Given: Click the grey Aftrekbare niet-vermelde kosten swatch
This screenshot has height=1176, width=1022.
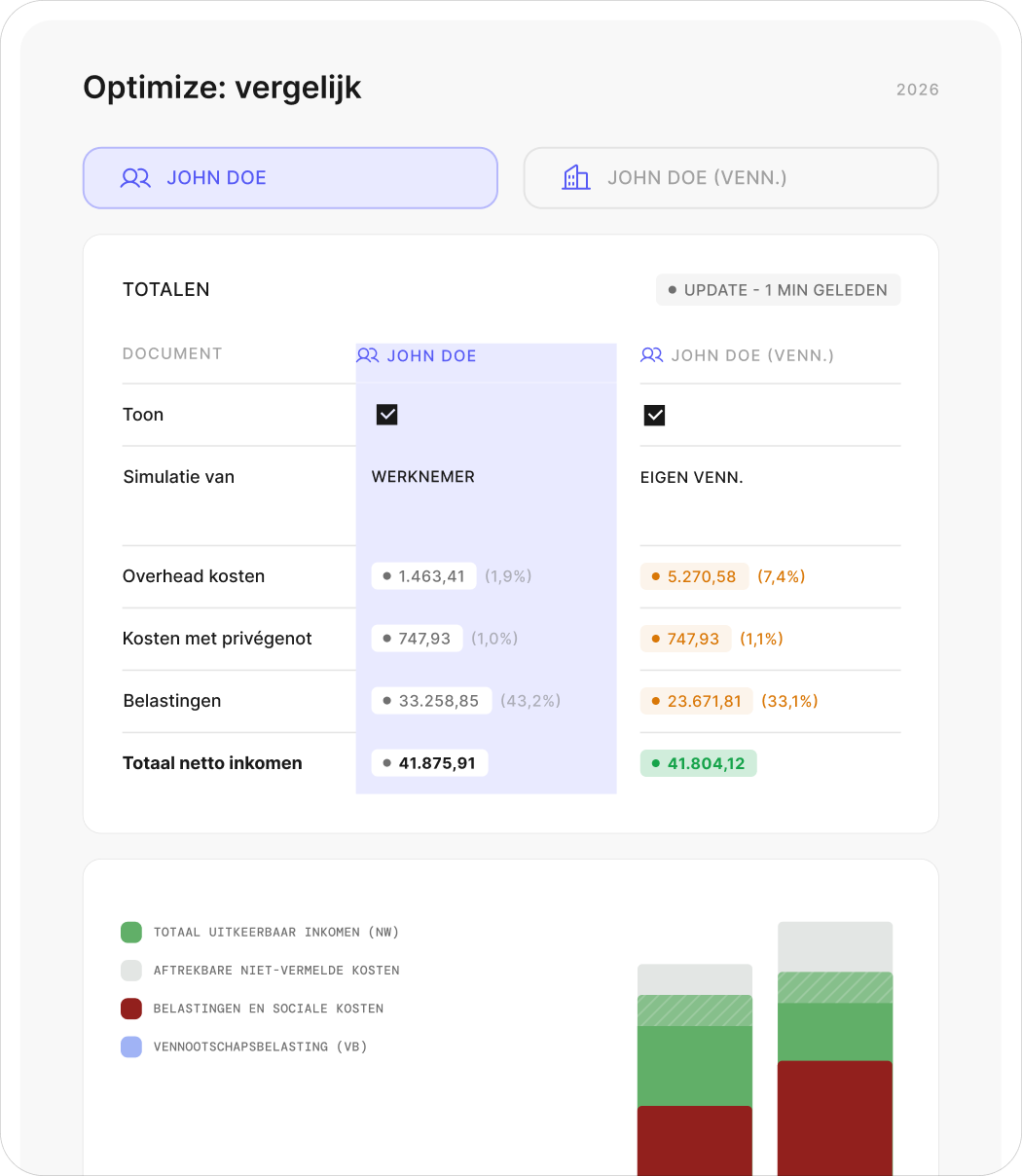Looking at the screenshot, I should pos(131,971).
